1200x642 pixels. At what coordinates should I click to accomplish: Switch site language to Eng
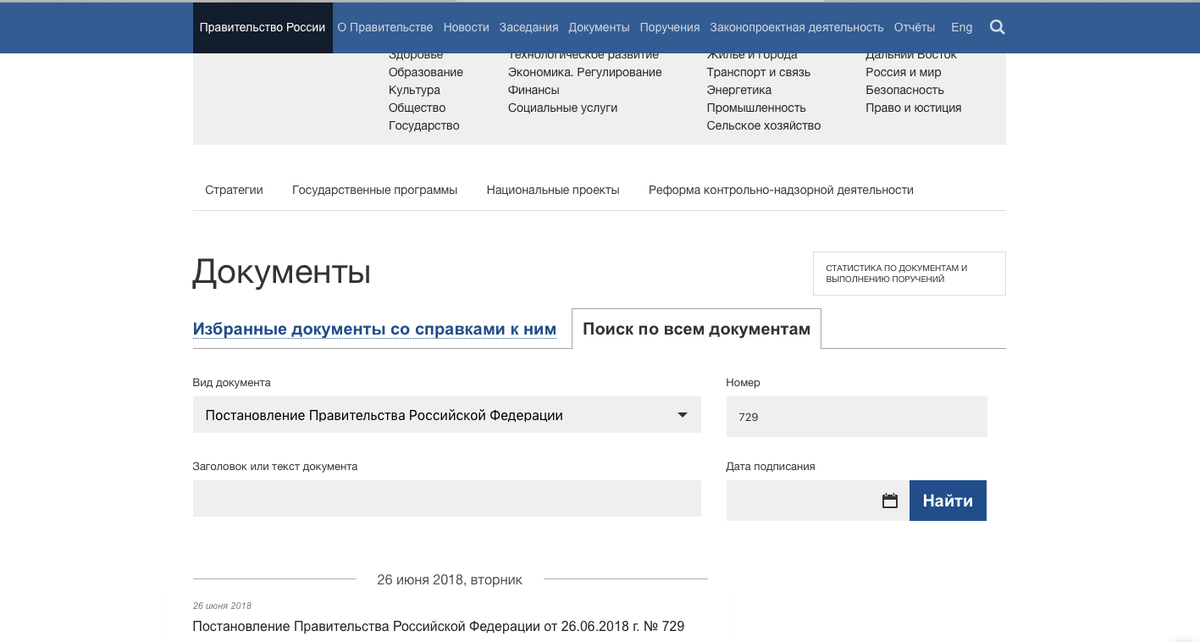962,27
